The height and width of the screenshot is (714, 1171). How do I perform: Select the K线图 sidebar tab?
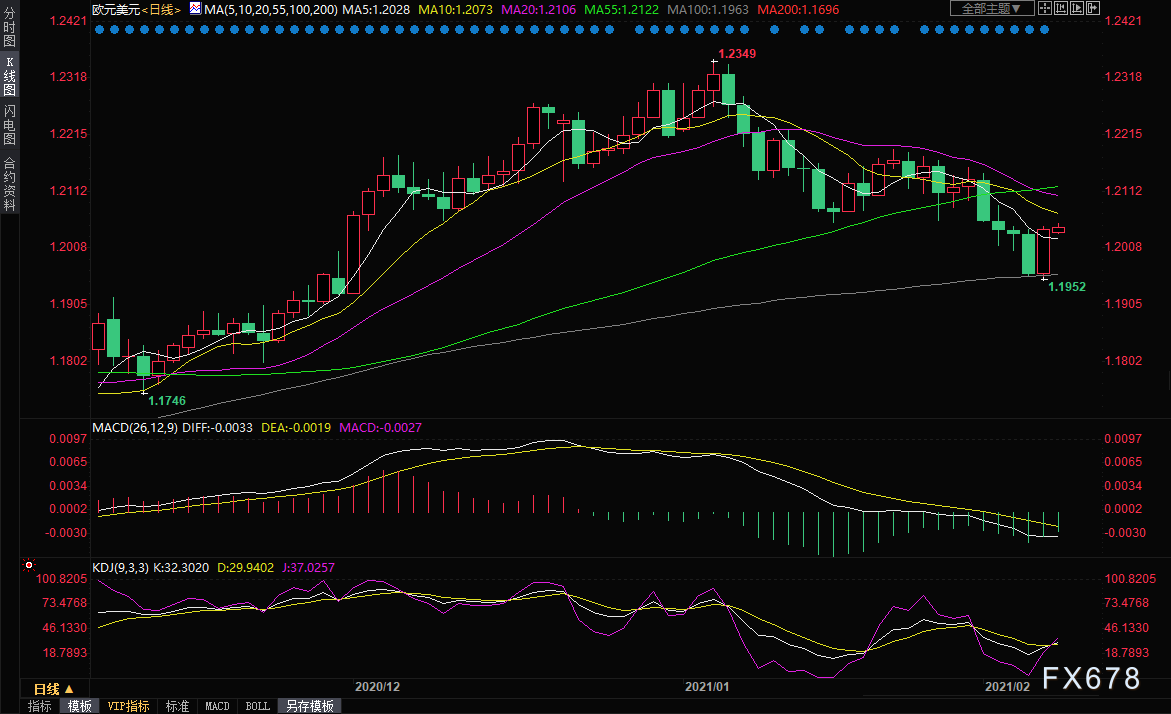pyautogui.click(x=9, y=75)
